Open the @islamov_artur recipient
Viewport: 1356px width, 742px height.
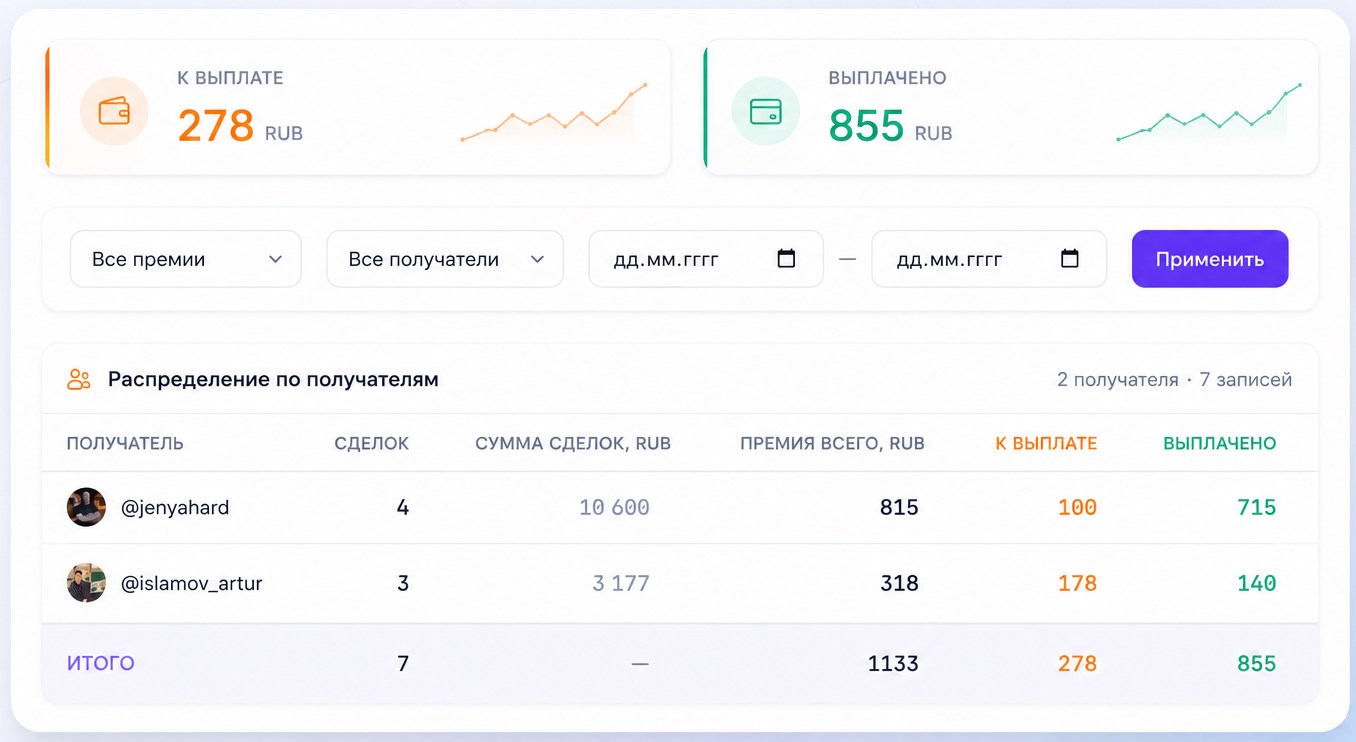pos(191,583)
